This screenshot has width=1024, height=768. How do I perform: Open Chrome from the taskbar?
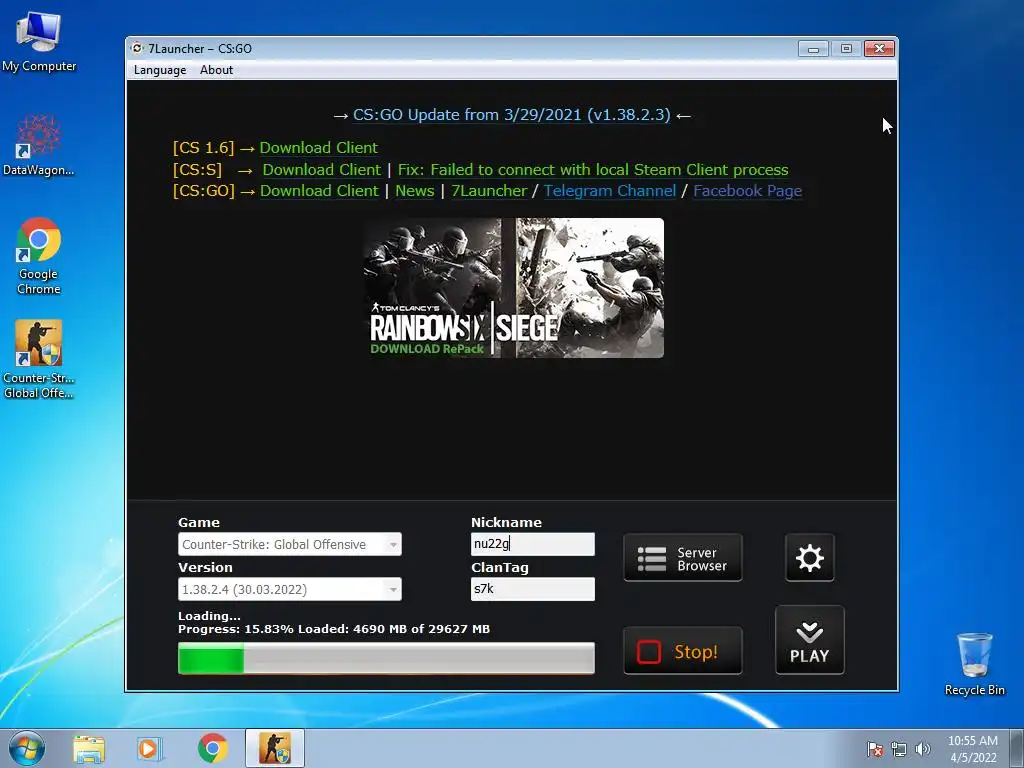click(x=213, y=748)
